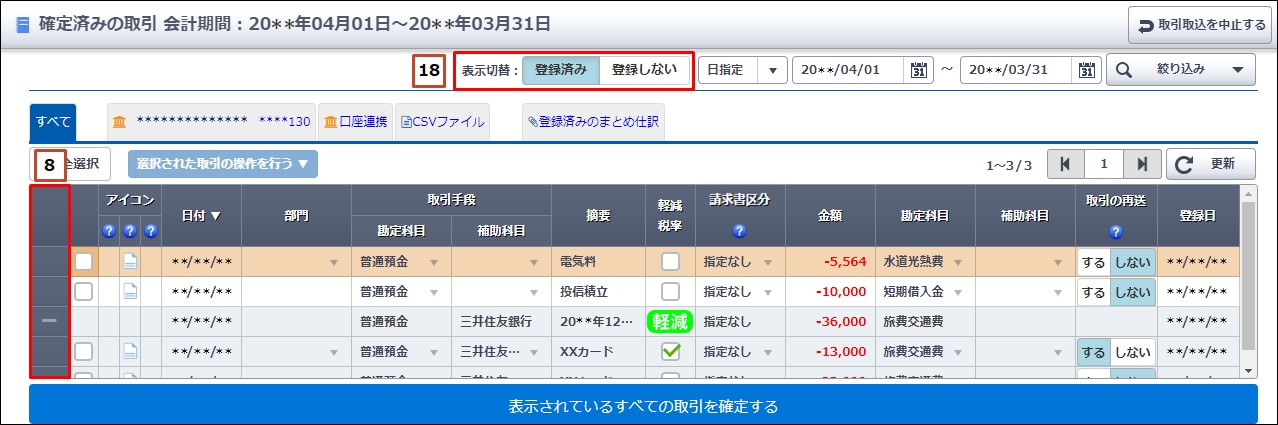Expand the 絞り込み filter dropdown

click(x=1180, y=70)
